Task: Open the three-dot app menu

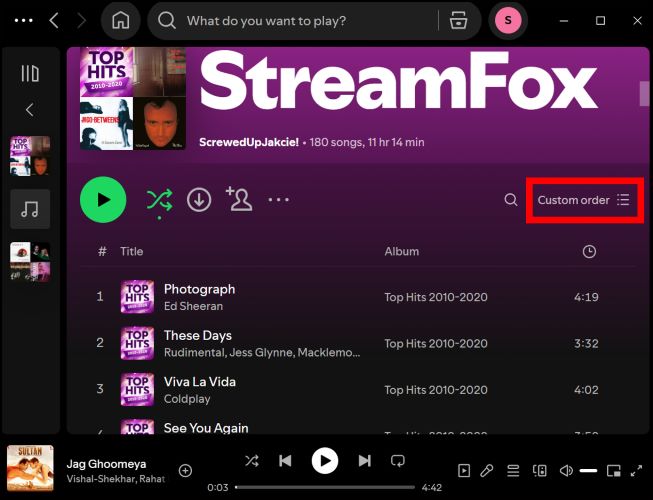Action: pyautogui.click(x=23, y=20)
